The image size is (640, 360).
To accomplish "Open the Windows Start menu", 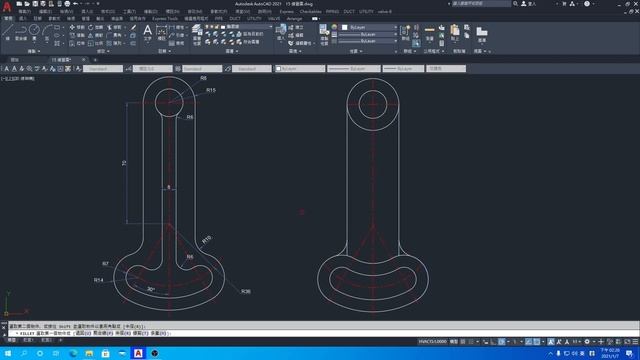I will click(x=7, y=353).
